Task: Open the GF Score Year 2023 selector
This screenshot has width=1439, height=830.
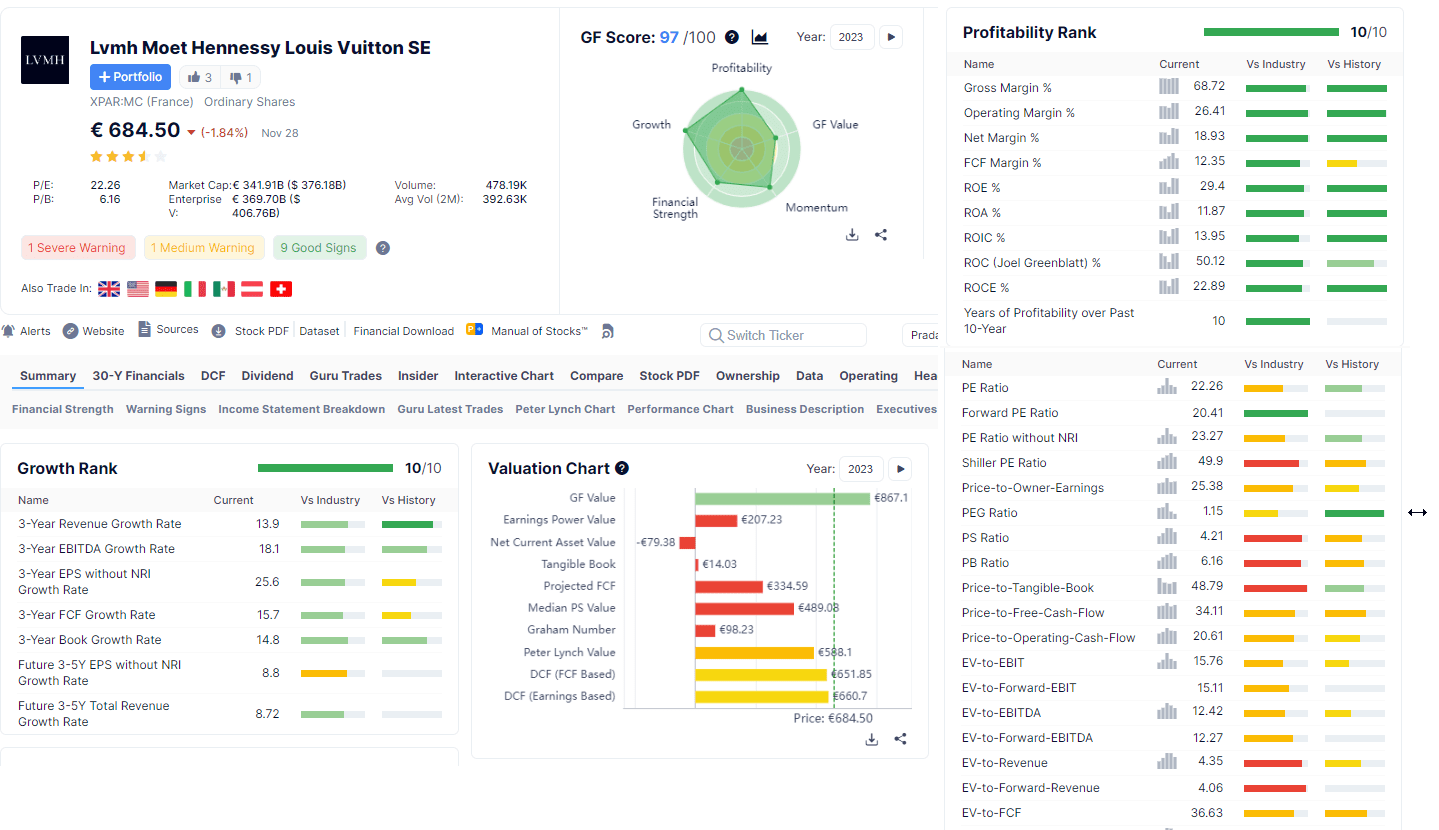Action: point(851,37)
